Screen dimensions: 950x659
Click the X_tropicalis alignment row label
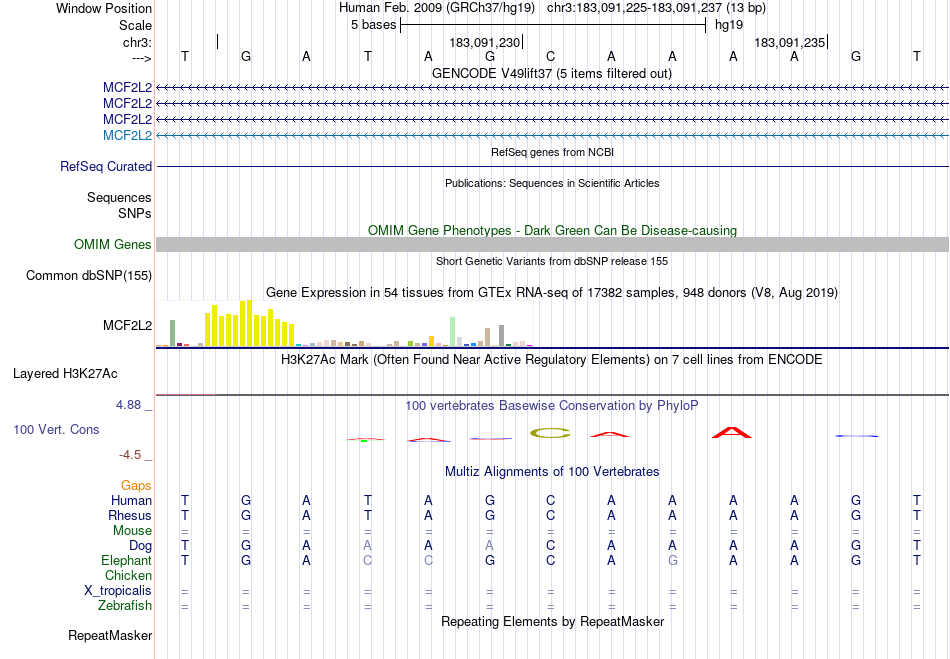[x=118, y=591]
